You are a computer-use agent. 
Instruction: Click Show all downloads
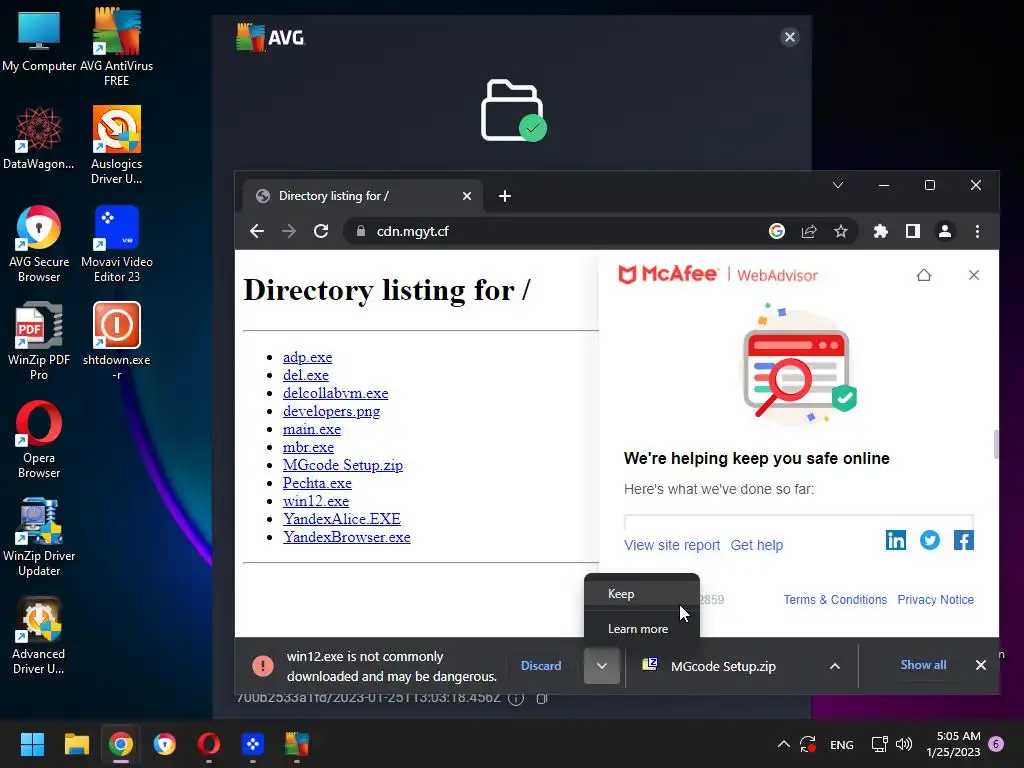923,665
